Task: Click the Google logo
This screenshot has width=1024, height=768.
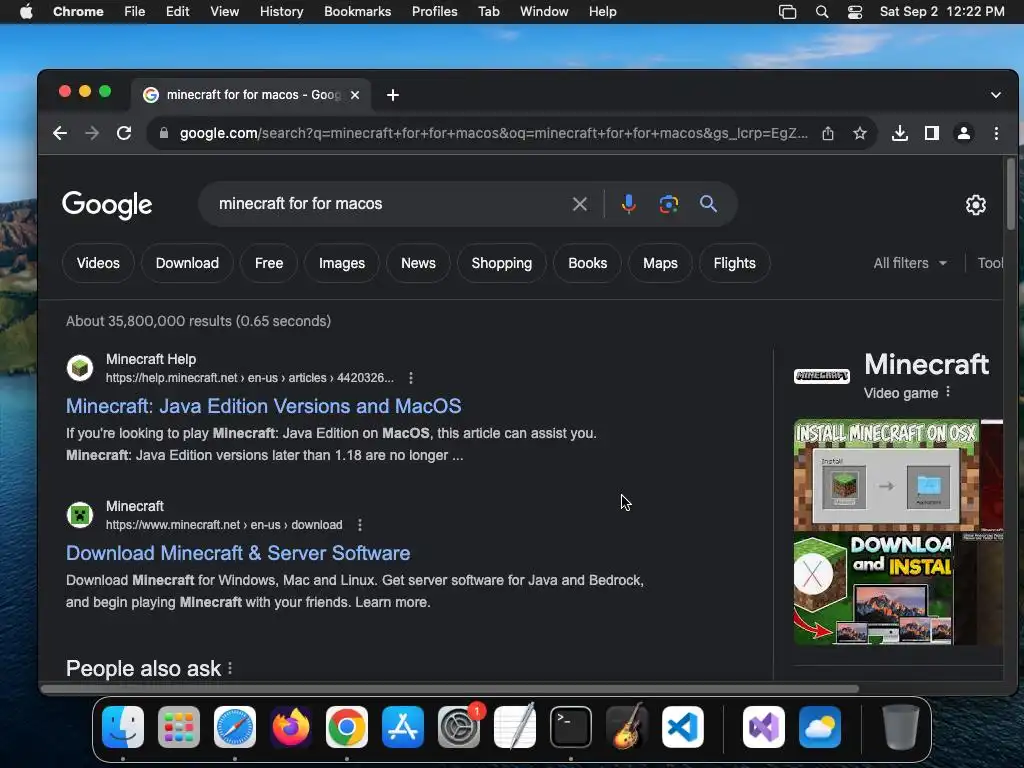Action: [107, 205]
